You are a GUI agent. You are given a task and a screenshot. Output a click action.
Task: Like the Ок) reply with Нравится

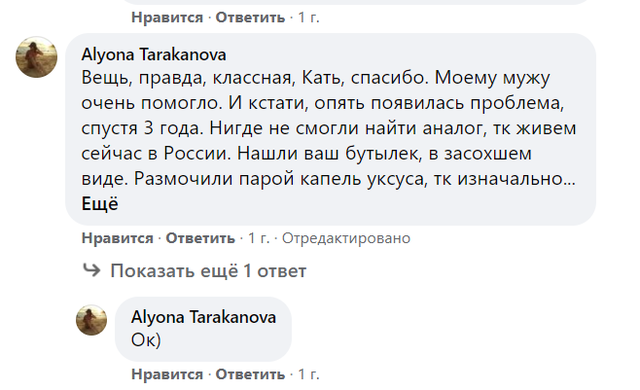167,374
